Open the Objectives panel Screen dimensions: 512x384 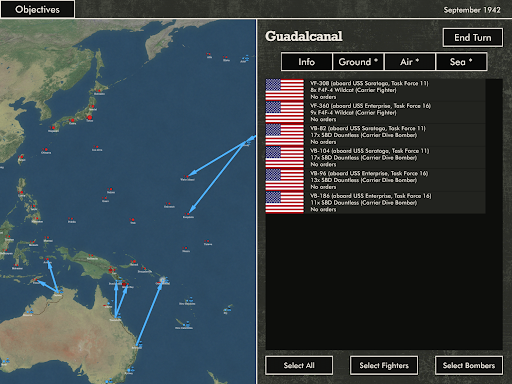37,9
